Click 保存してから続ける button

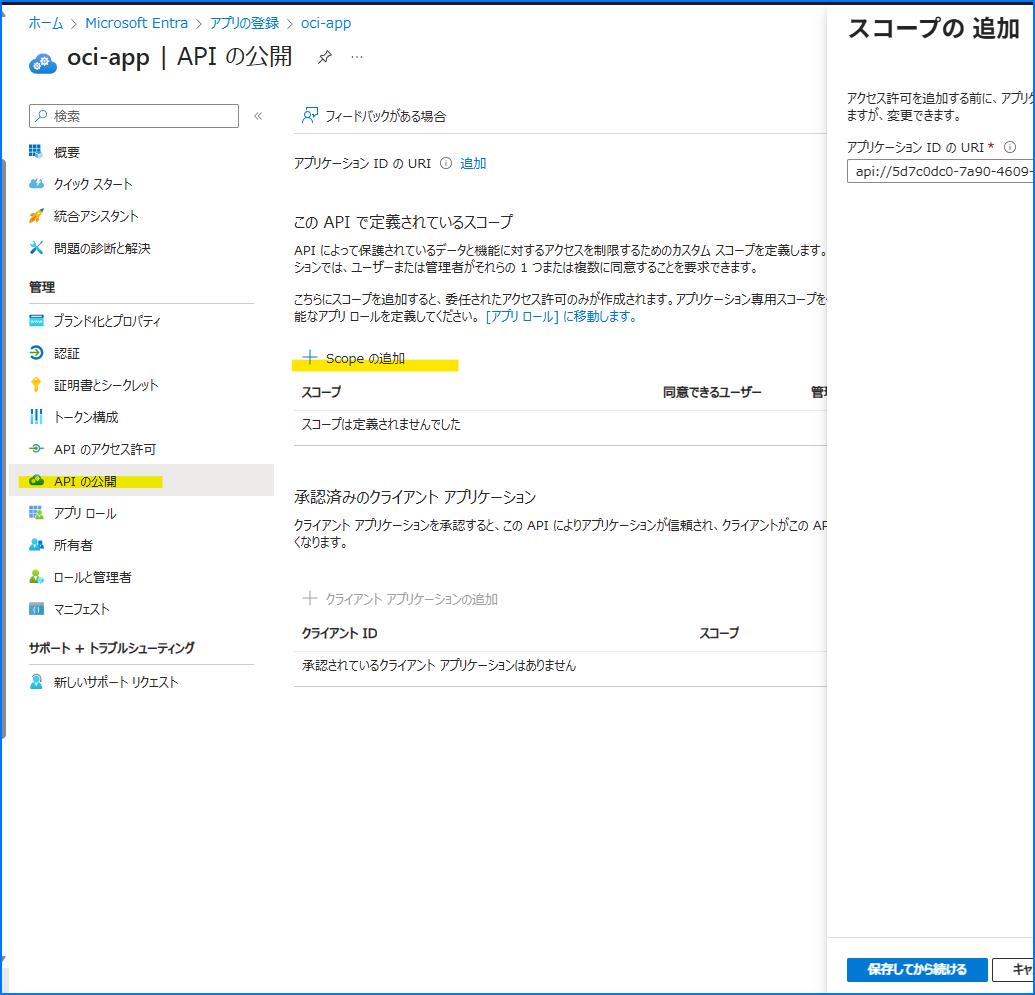[917, 969]
